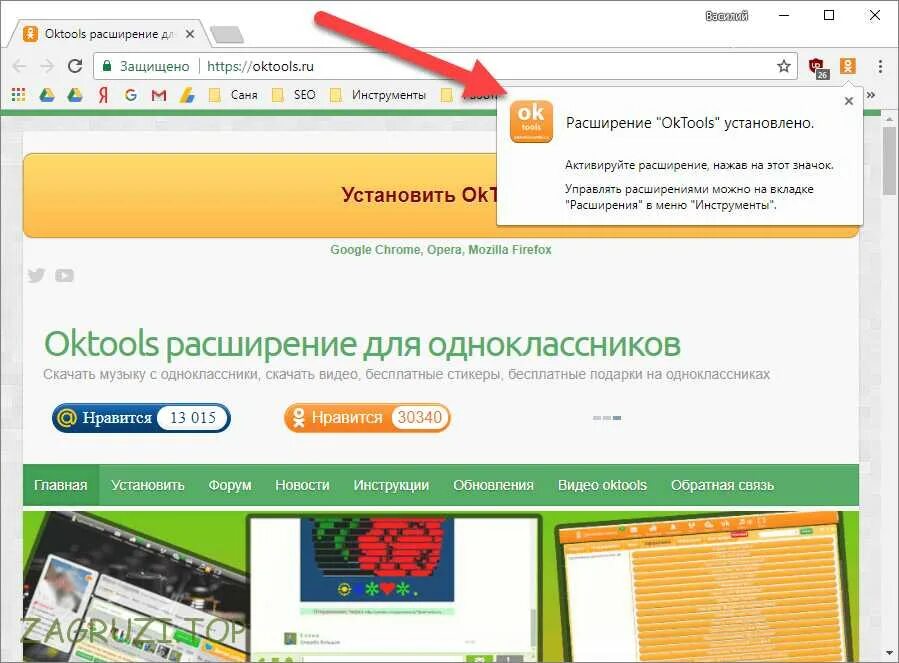The width and height of the screenshot is (899, 663).
Task: Click the right orange list screenshot thumbnail
Action: [x=706, y=588]
